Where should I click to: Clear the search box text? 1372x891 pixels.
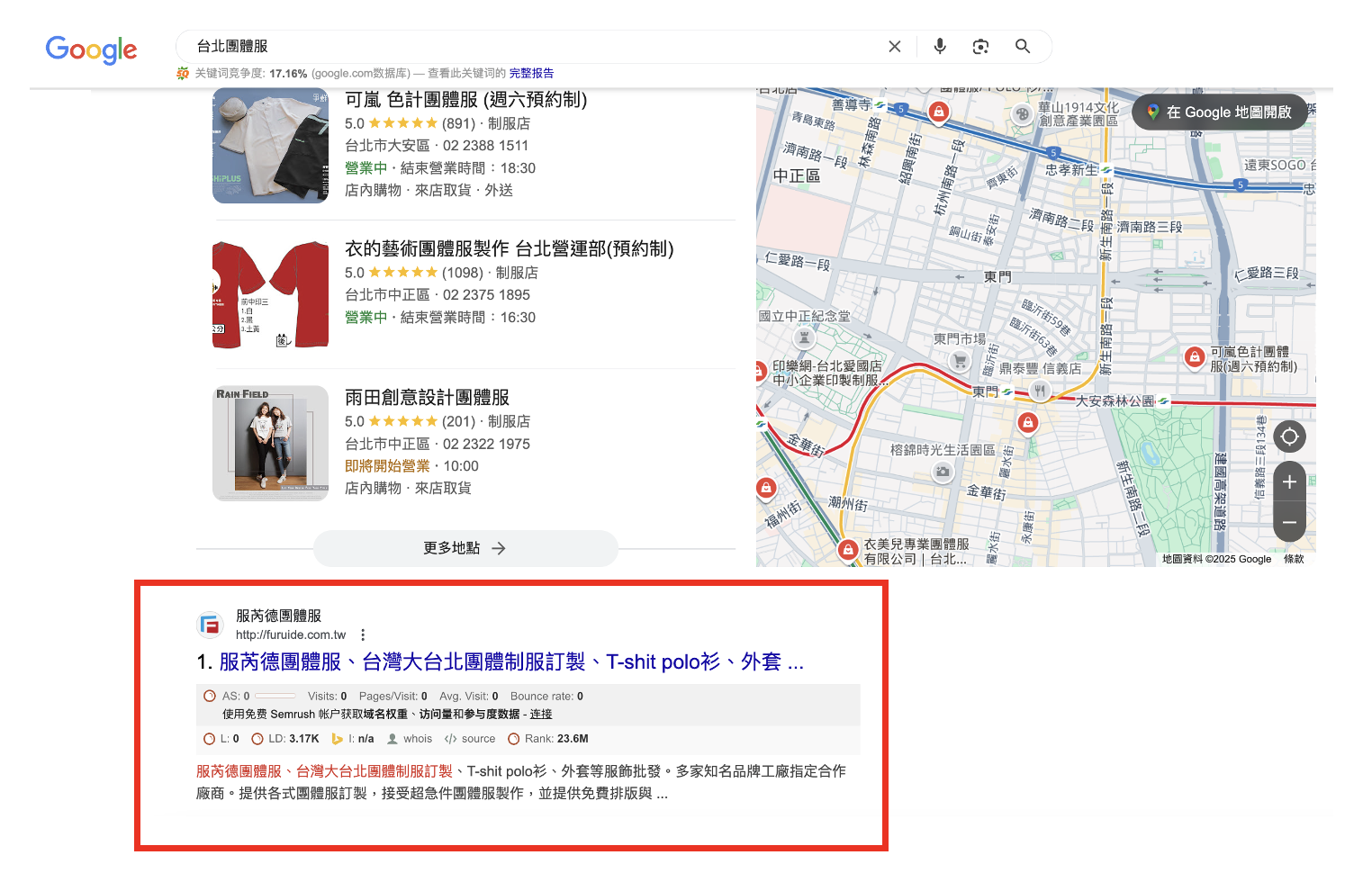click(x=894, y=47)
